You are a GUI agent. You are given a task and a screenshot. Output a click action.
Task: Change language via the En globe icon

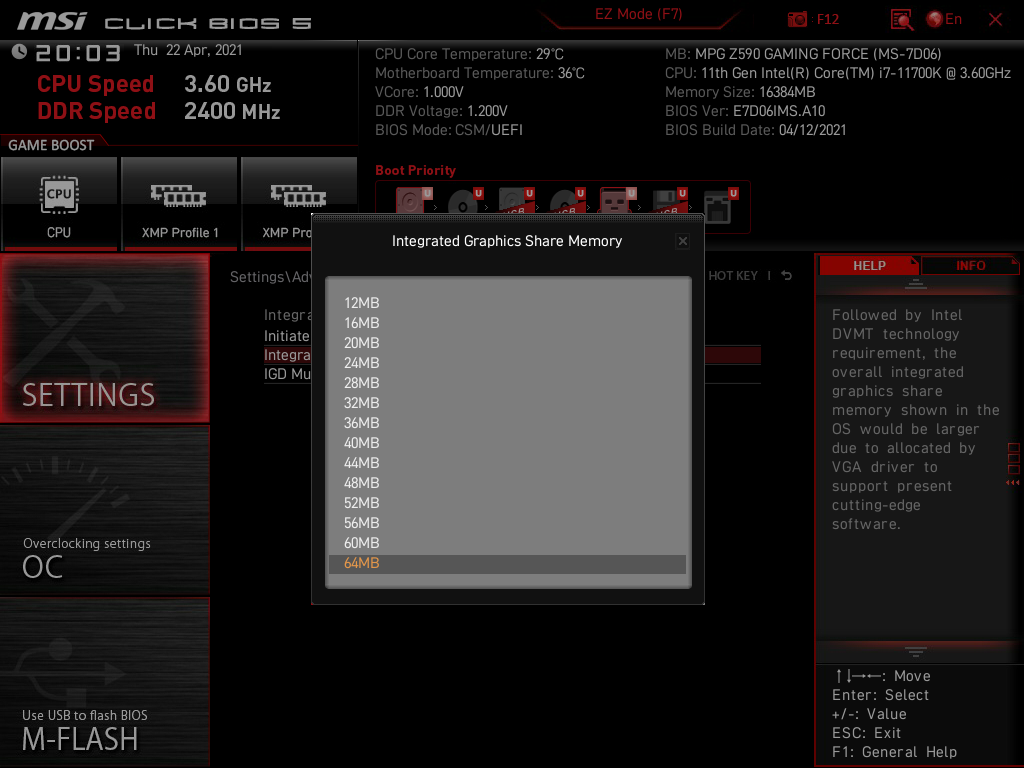(944, 19)
